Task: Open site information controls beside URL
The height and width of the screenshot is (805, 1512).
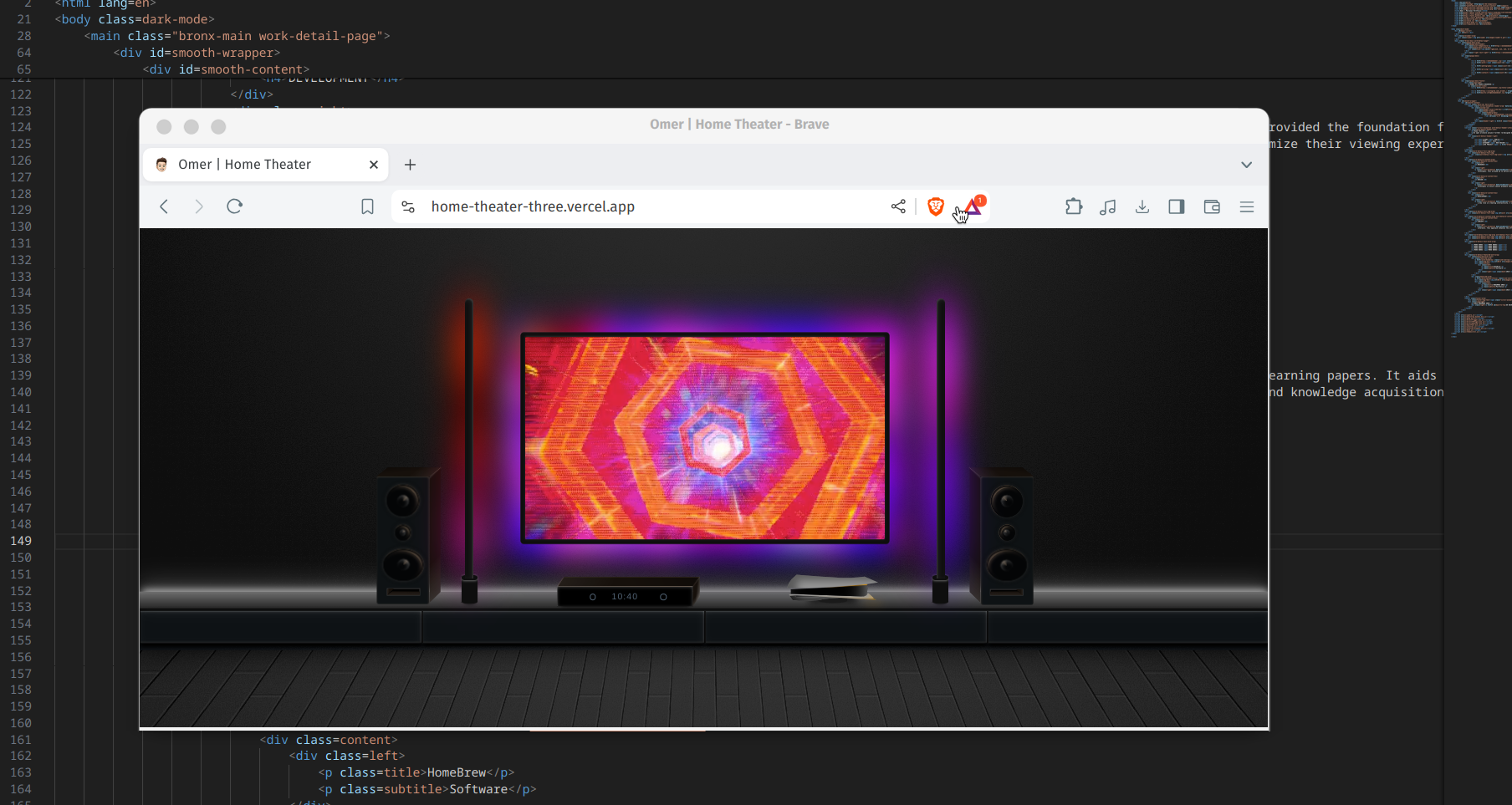Action: click(x=408, y=206)
